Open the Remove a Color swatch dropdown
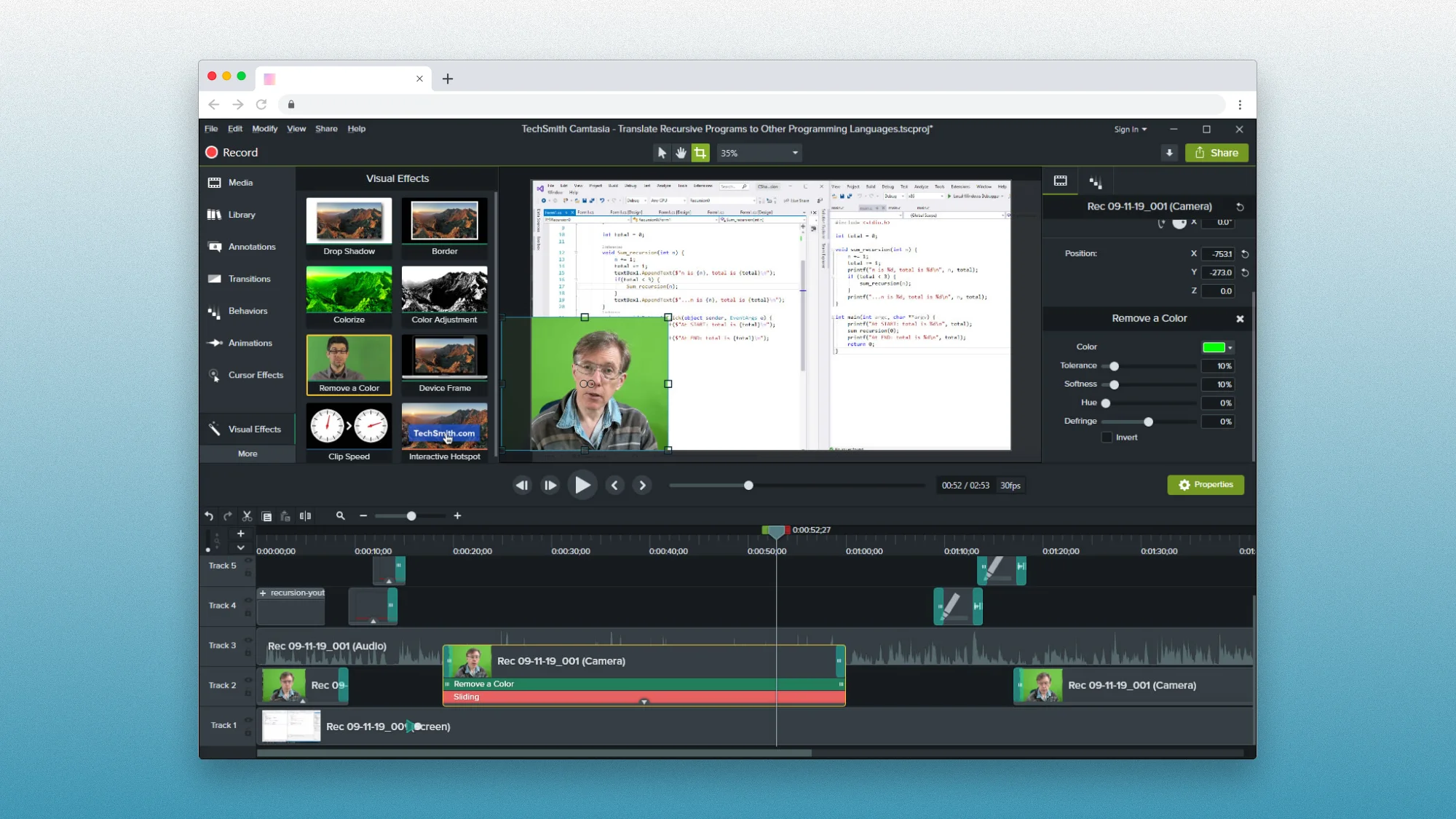 [x=1230, y=347]
